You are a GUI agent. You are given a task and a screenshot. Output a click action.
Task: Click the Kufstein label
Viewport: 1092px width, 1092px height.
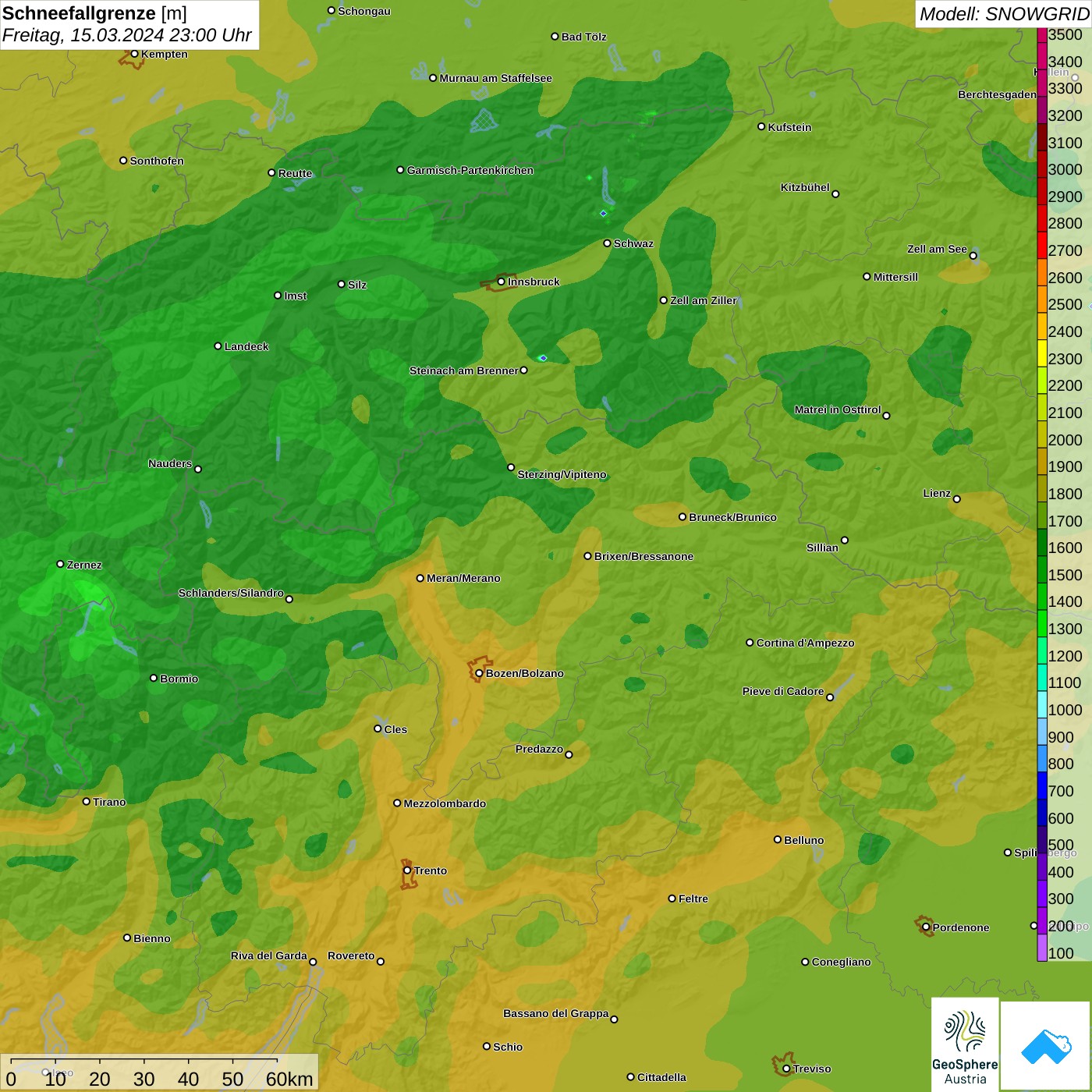click(789, 127)
